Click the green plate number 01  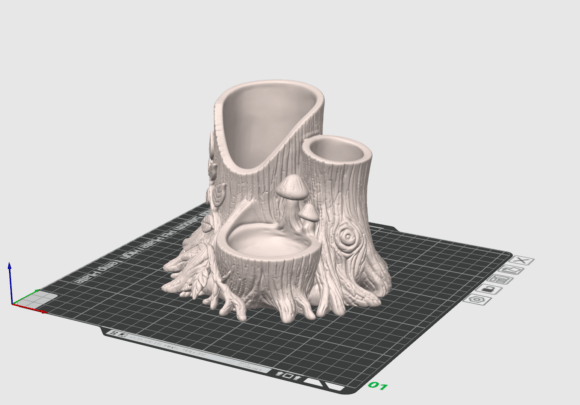[x=378, y=386]
